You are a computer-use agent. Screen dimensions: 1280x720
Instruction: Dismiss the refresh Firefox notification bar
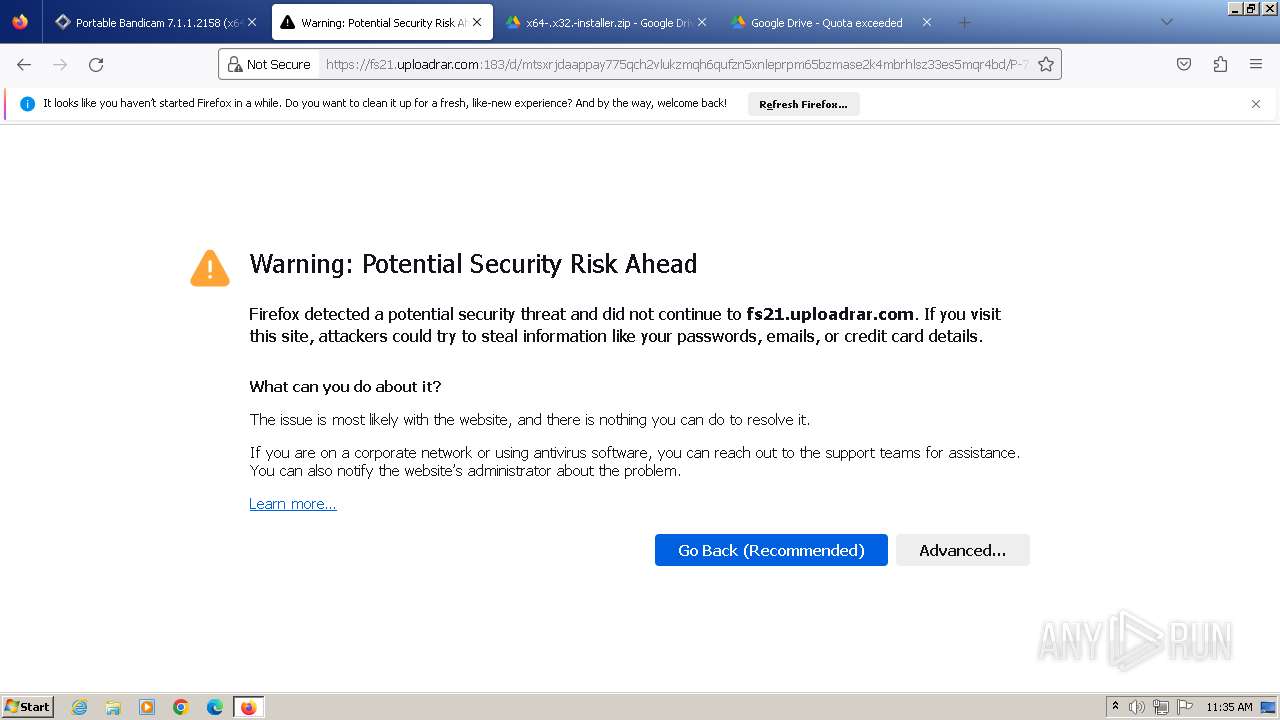[1256, 104]
